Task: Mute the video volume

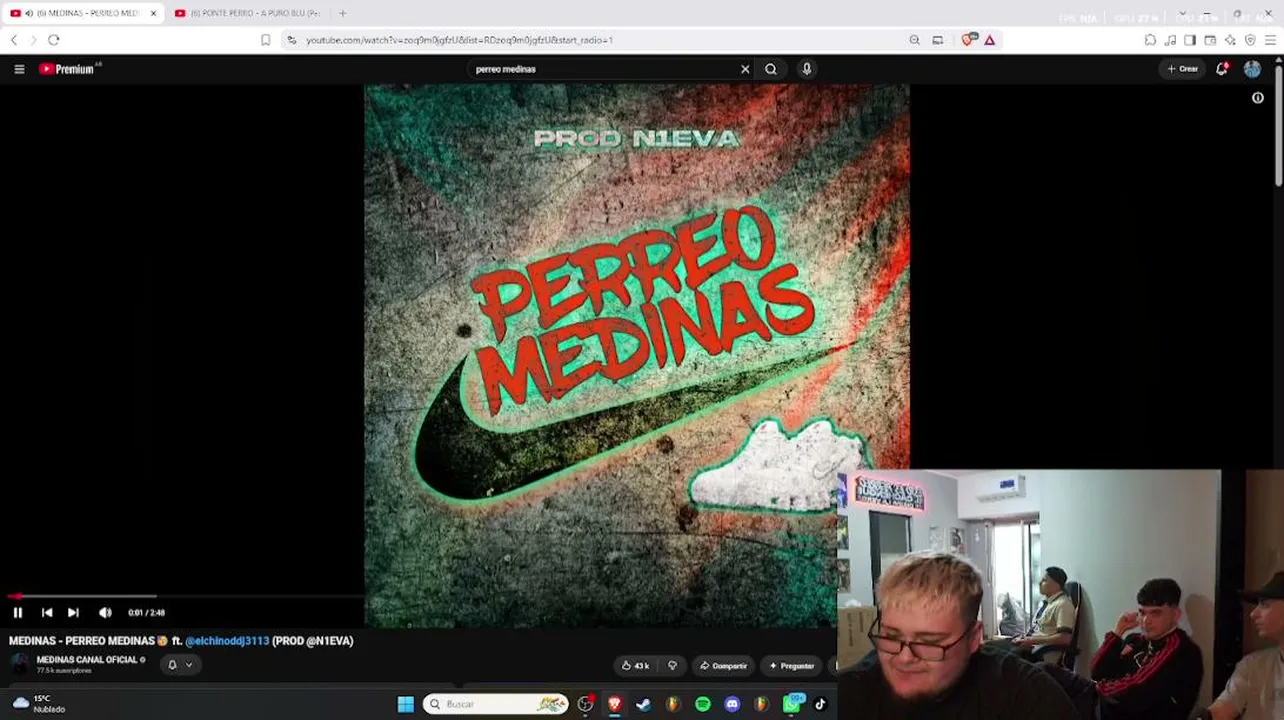Action: (x=105, y=613)
